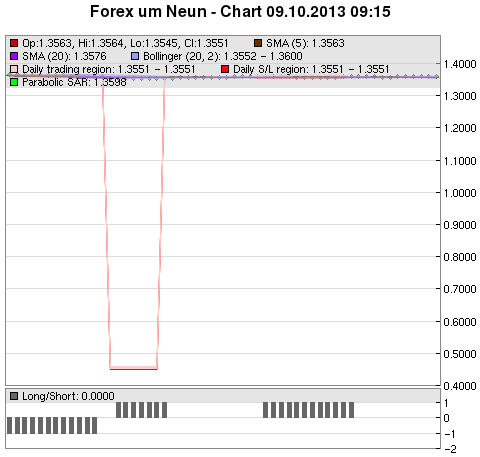Click the gray Long/Short legend swatch

(14, 396)
